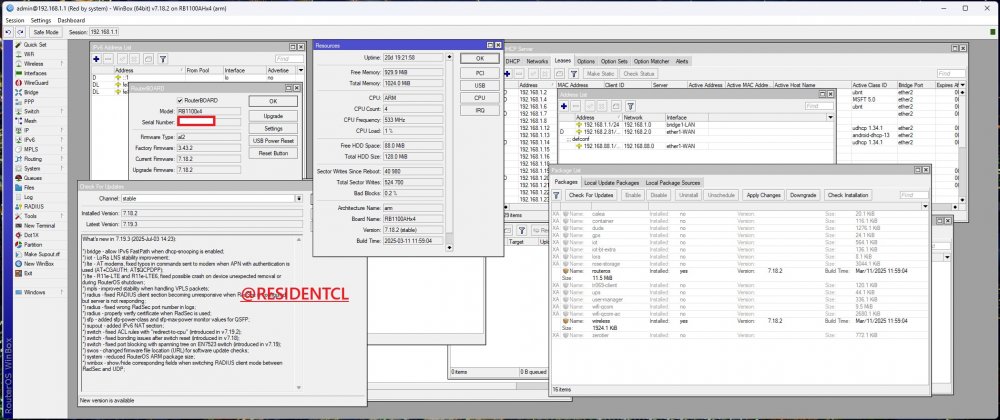Open Quick Set in the sidebar
This screenshot has height=420, width=1000.
tap(34, 45)
